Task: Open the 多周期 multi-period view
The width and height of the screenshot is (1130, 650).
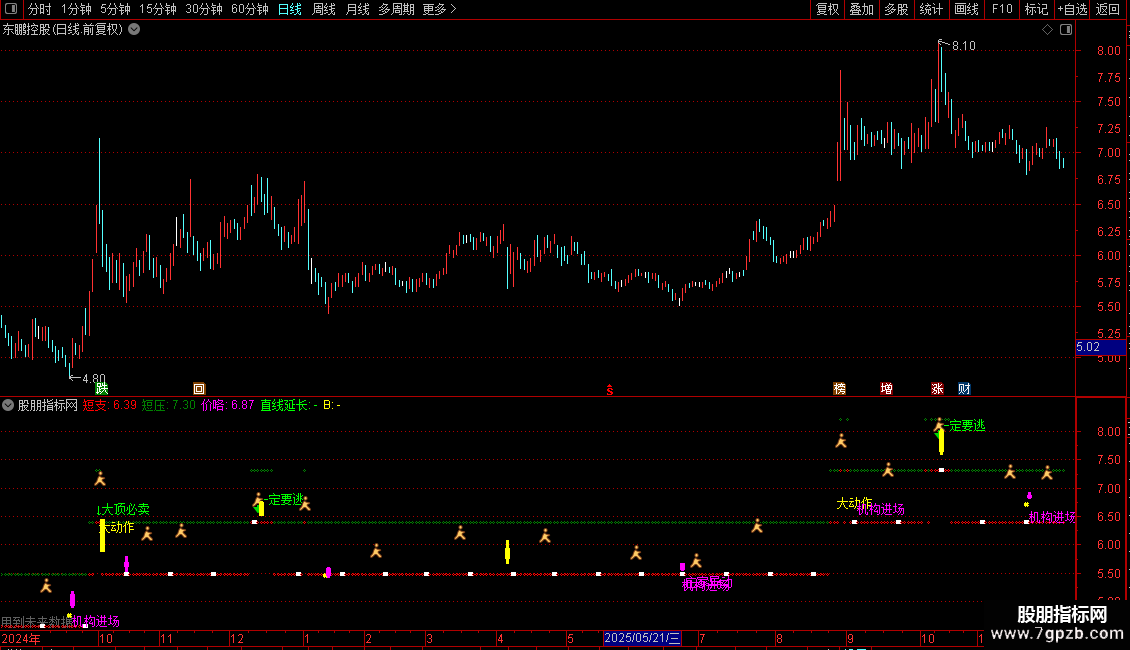Action: (x=396, y=9)
